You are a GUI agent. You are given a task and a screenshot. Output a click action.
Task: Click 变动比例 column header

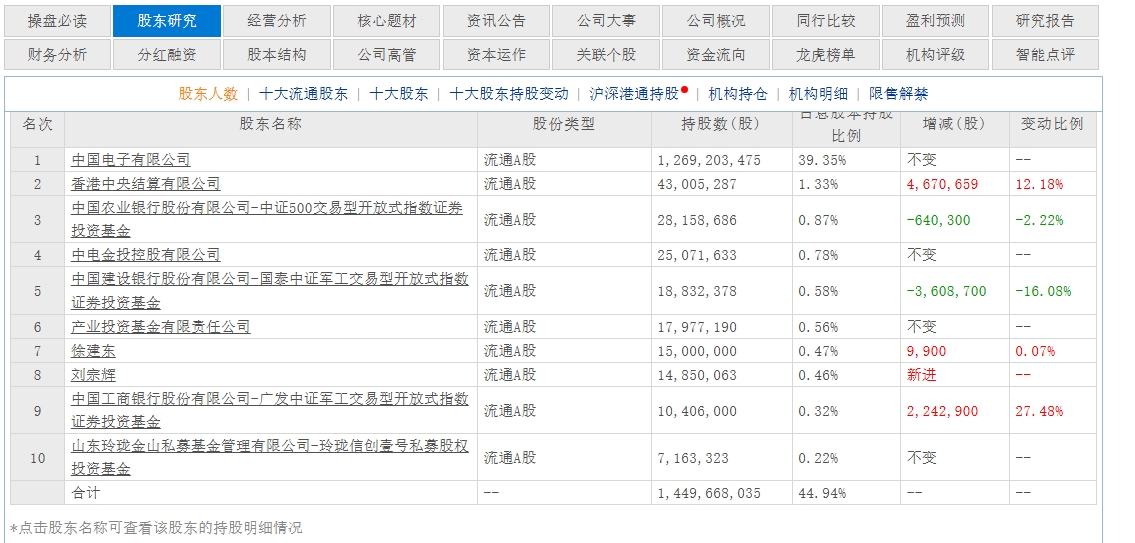point(1052,124)
